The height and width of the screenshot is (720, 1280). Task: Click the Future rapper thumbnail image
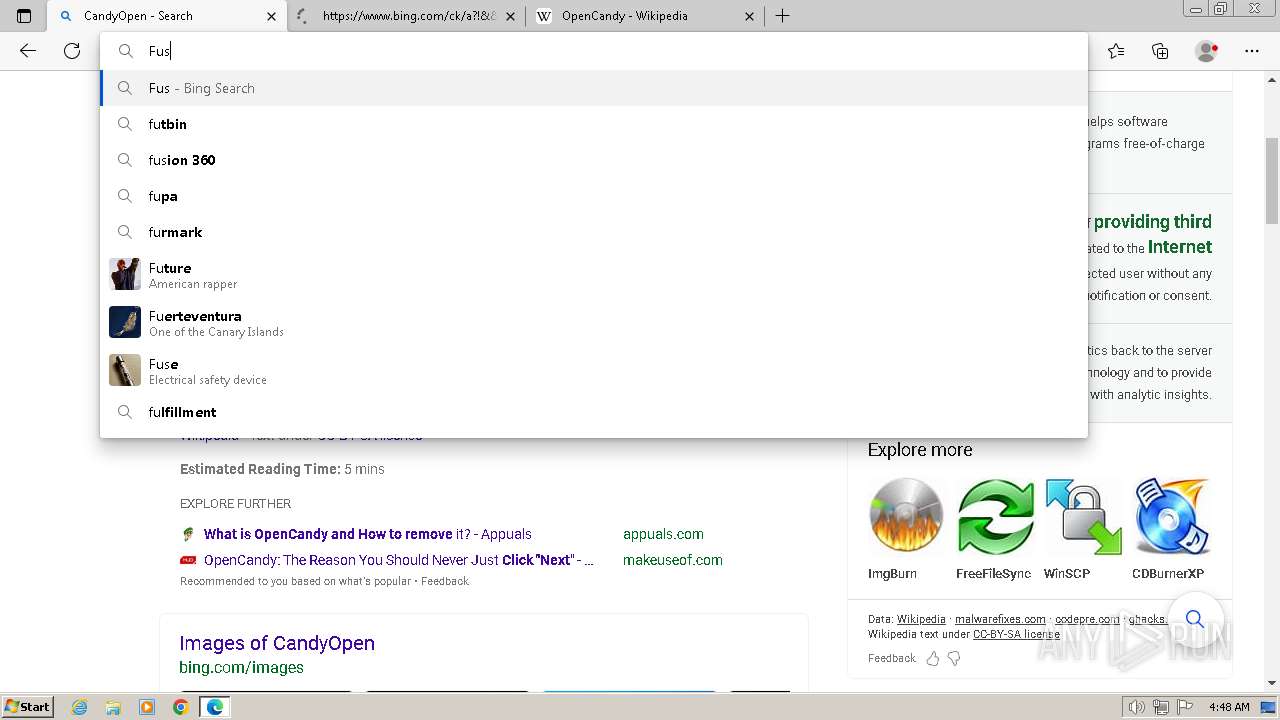pos(125,274)
